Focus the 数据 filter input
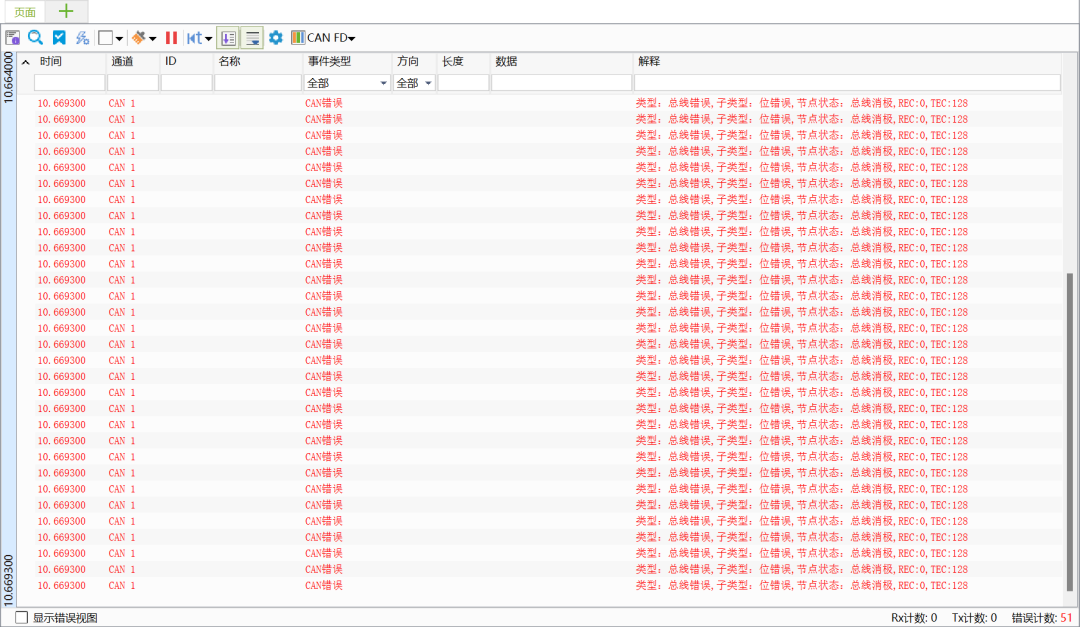Screen dimensions: 1080x627 click(x=561, y=83)
